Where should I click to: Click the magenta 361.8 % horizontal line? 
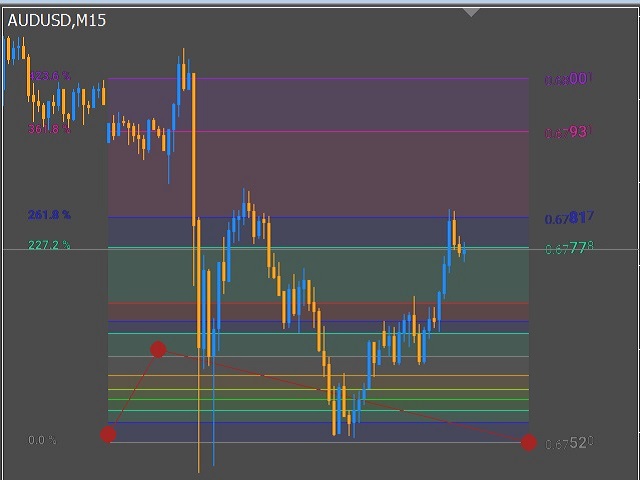320,131
